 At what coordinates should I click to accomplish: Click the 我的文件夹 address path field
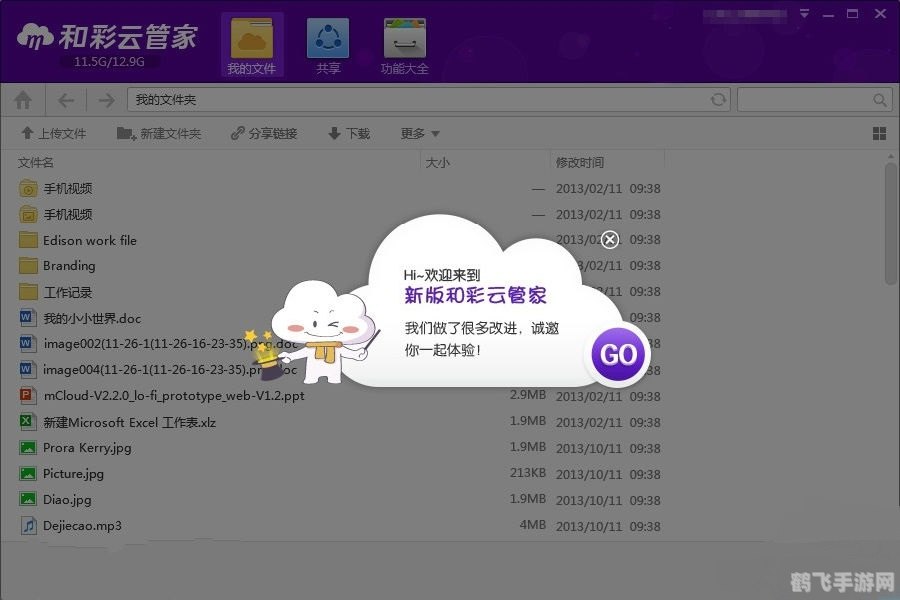(420, 100)
